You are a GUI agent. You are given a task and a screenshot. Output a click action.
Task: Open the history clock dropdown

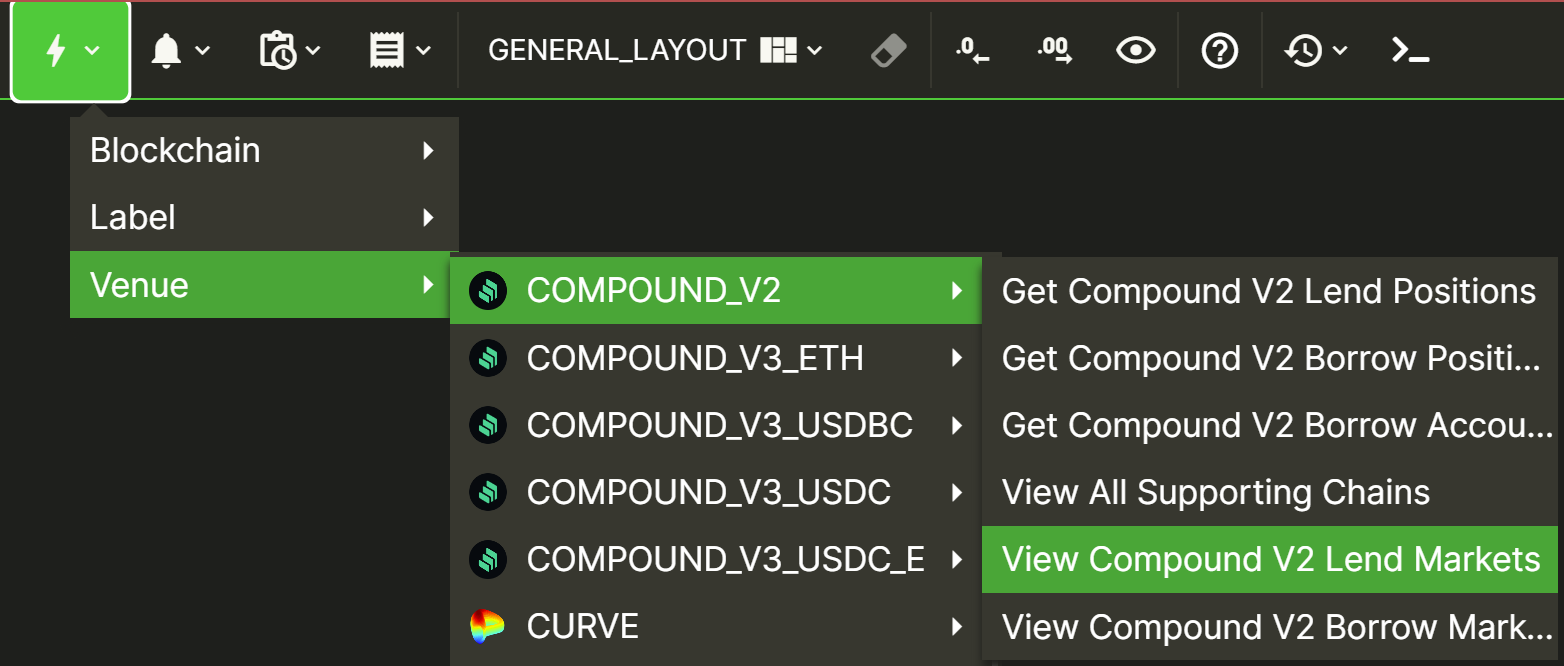pos(1316,50)
